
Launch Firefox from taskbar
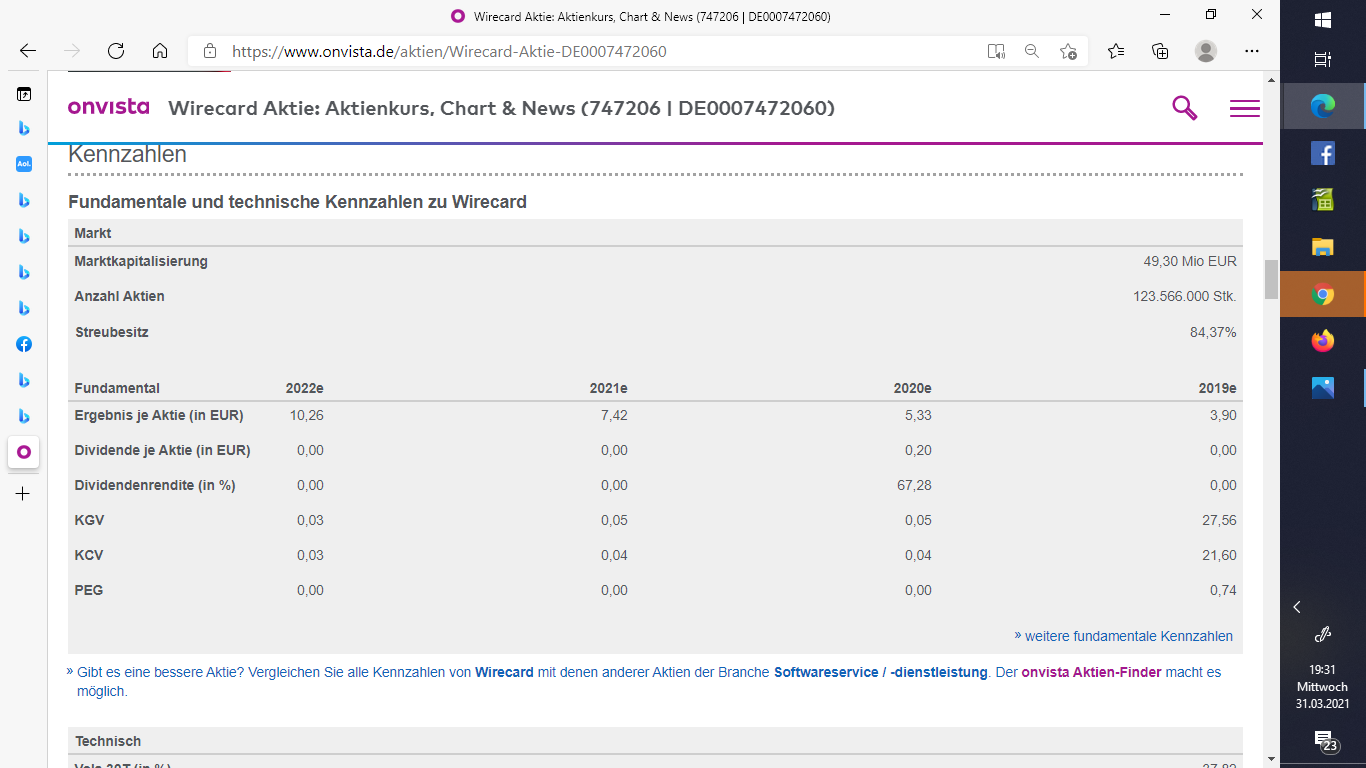click(1323, 341)
